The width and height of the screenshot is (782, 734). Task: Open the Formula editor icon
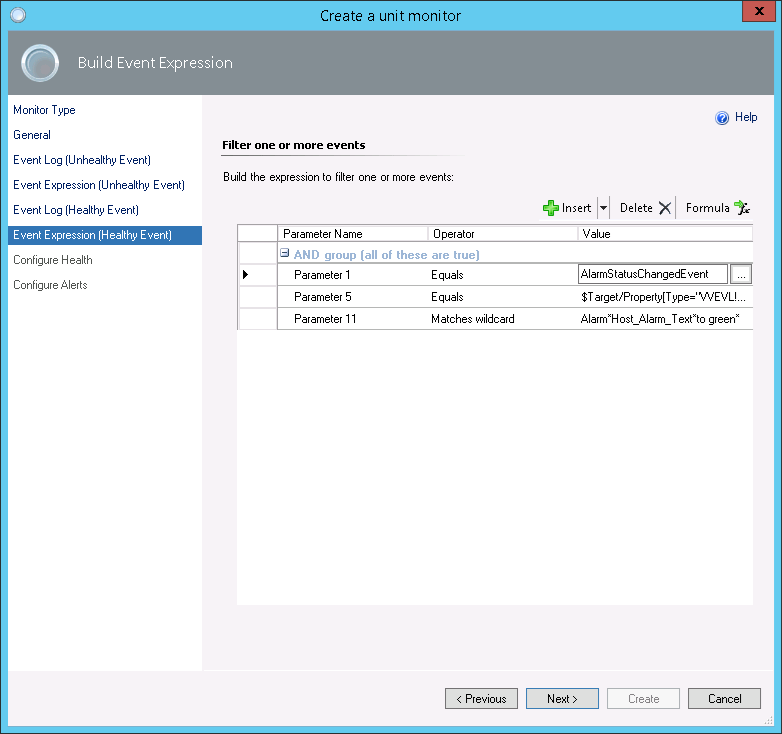741,208
